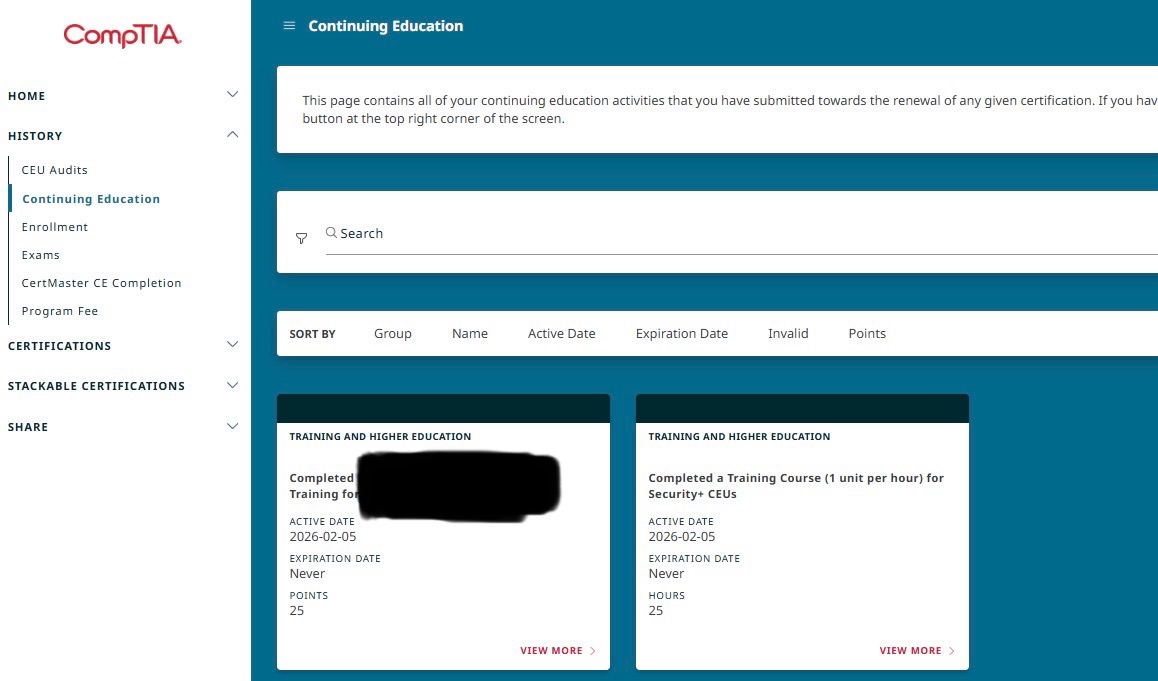Open CEU Audits in sidebar
The height and width of the screenshot is (681, 1158).
55,170
